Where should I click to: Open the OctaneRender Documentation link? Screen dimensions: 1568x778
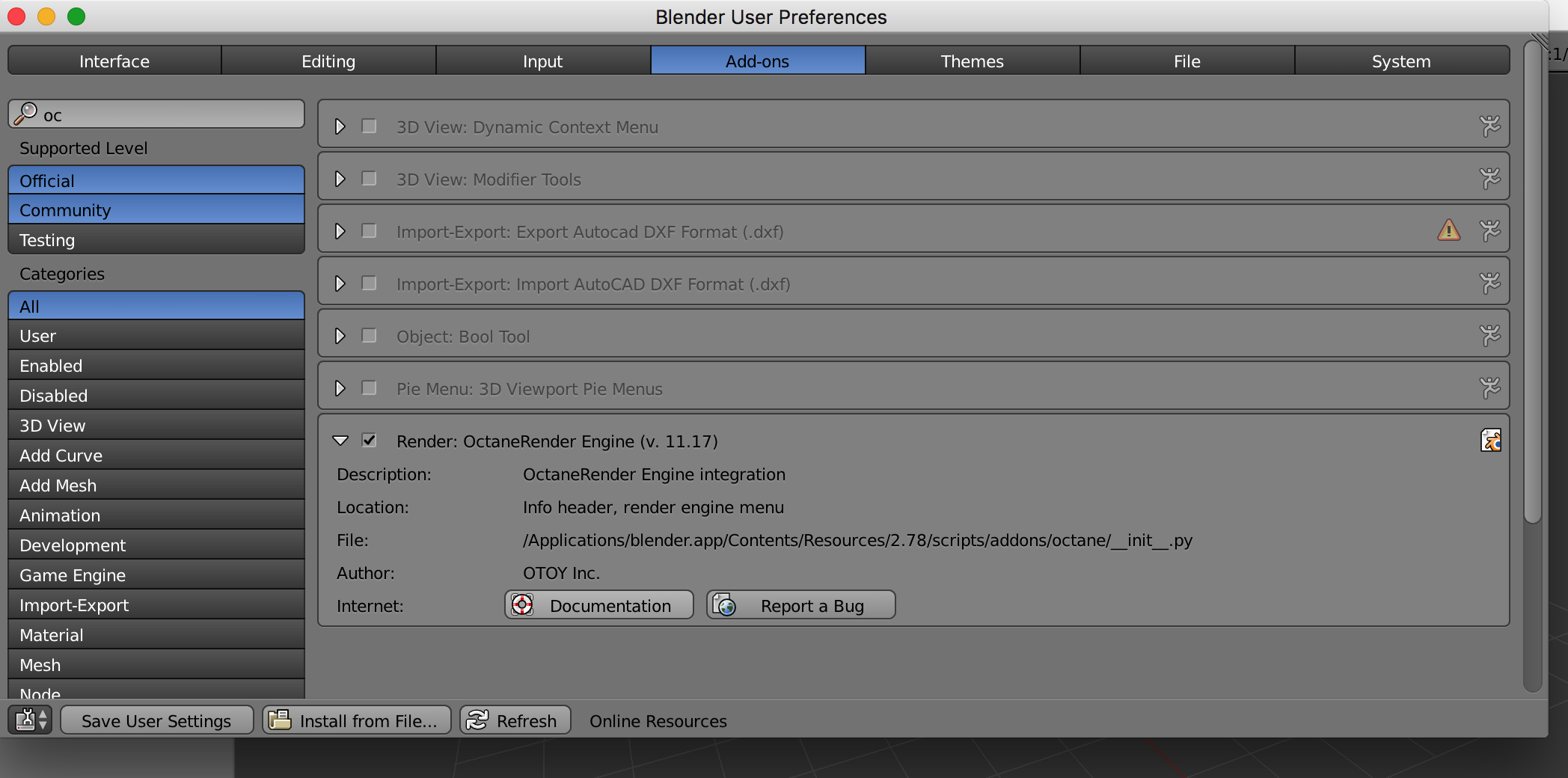(x=599, y=605)
